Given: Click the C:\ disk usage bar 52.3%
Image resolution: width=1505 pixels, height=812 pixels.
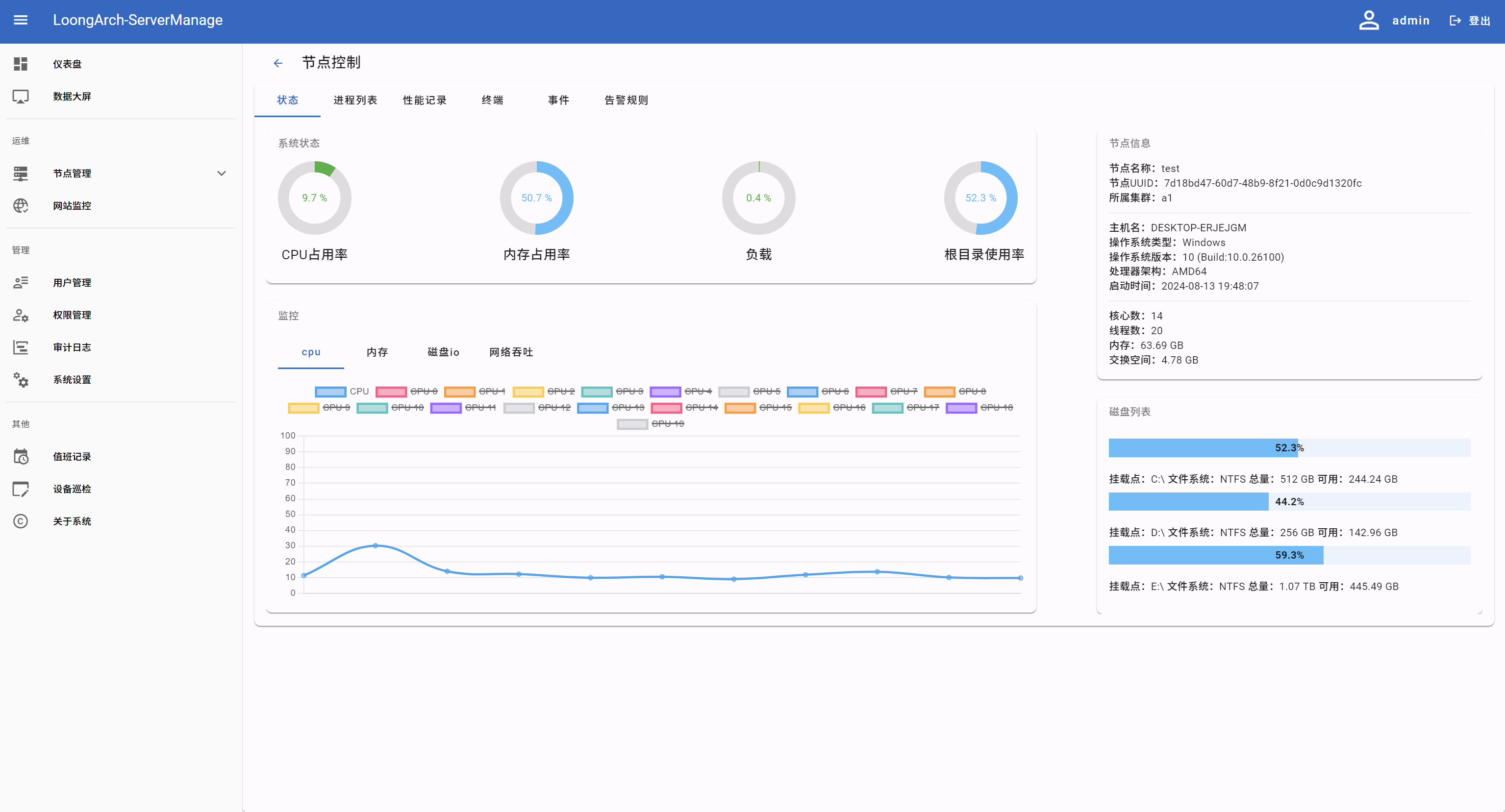Looking at the screenshot, I should click(x=1289, y=448).
